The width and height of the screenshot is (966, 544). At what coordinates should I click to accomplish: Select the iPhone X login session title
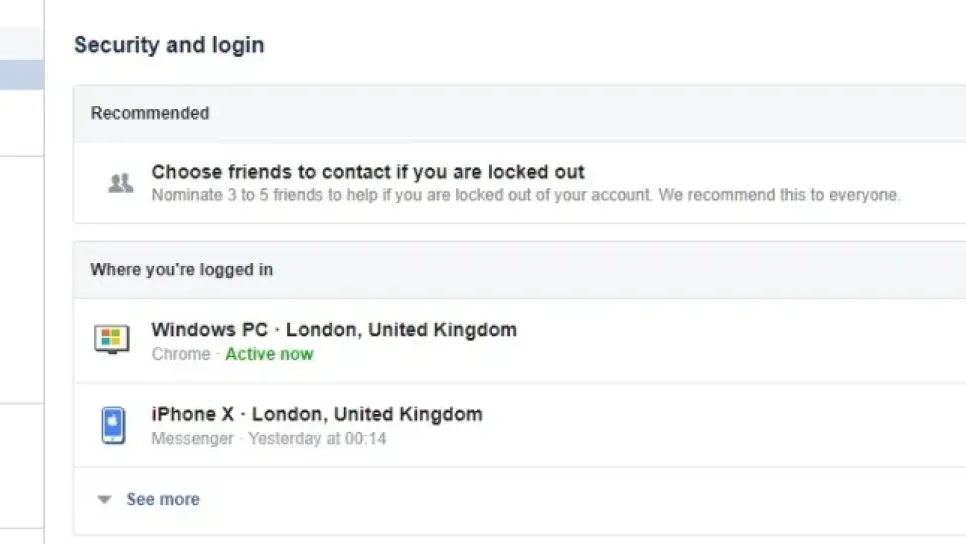[196, 414]
